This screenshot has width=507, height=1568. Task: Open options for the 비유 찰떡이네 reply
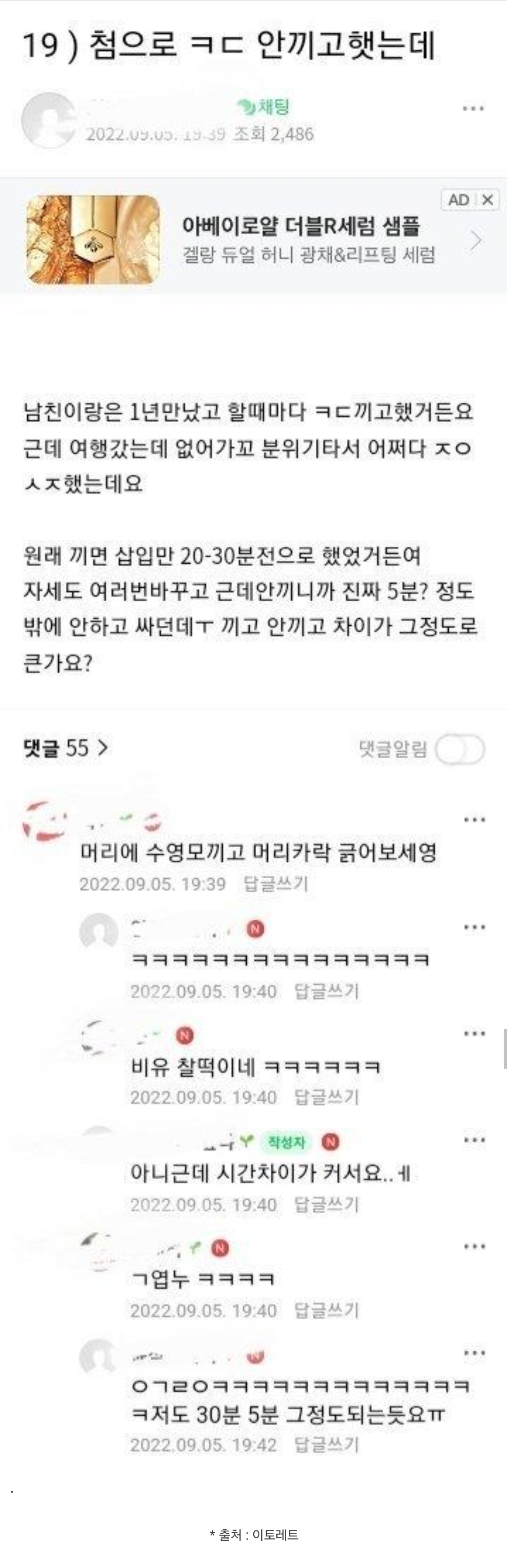pos(474,1033)
